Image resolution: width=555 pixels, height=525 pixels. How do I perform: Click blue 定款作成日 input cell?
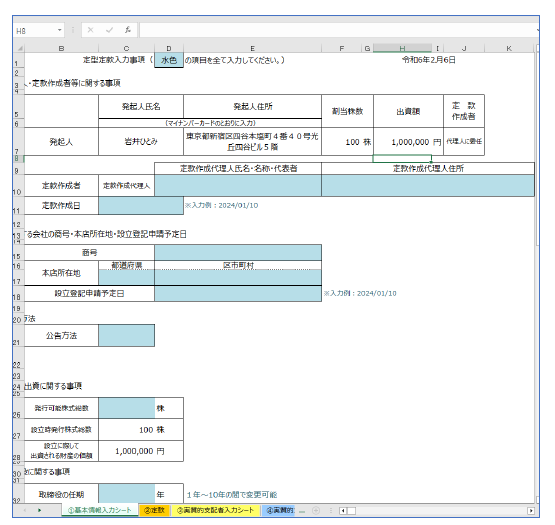[x=141, y=206]
